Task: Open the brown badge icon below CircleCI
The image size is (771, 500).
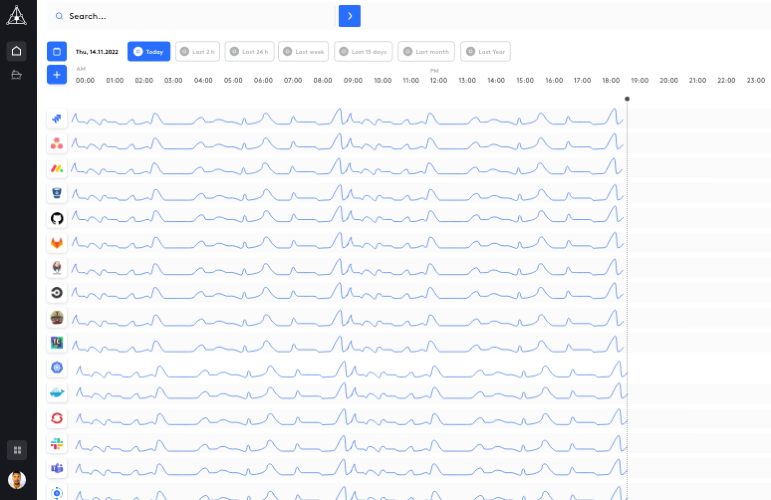Action: [57, 318]
